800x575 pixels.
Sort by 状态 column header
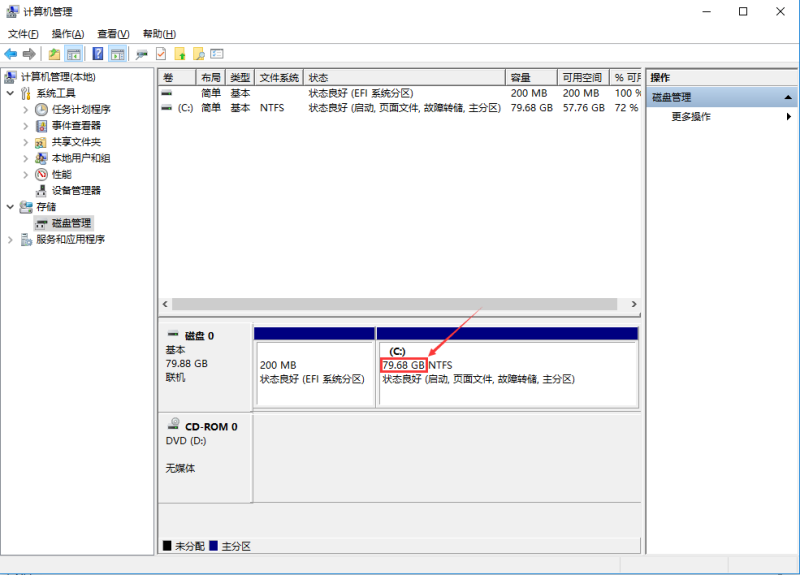coord(404,78)
